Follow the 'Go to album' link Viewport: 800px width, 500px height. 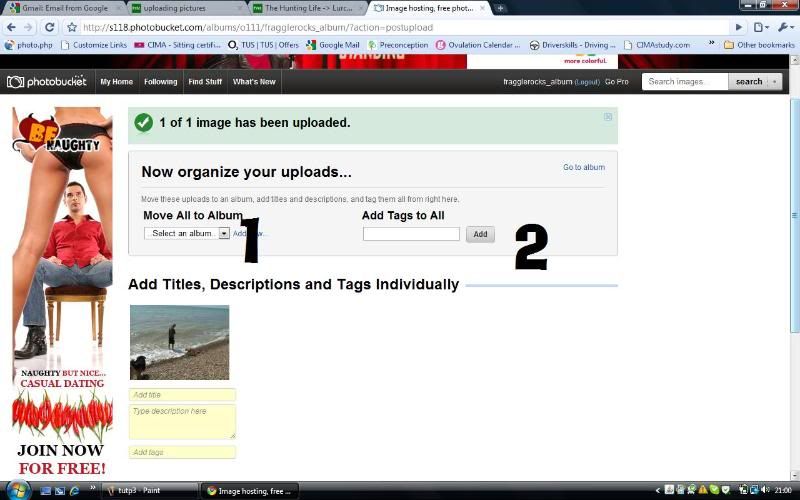[583, 167]
